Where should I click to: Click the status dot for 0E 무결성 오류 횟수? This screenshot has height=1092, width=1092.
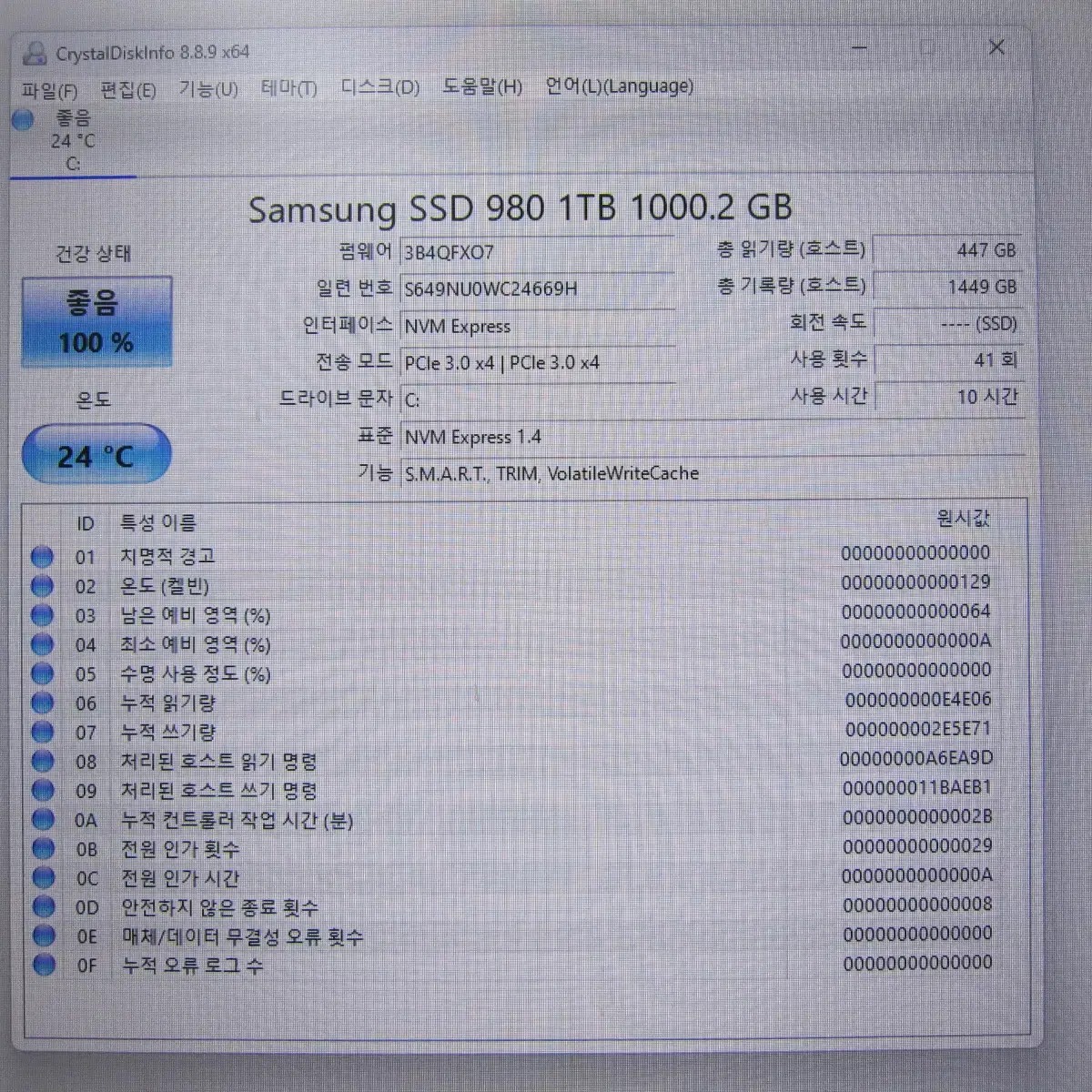tap(44, 935)
